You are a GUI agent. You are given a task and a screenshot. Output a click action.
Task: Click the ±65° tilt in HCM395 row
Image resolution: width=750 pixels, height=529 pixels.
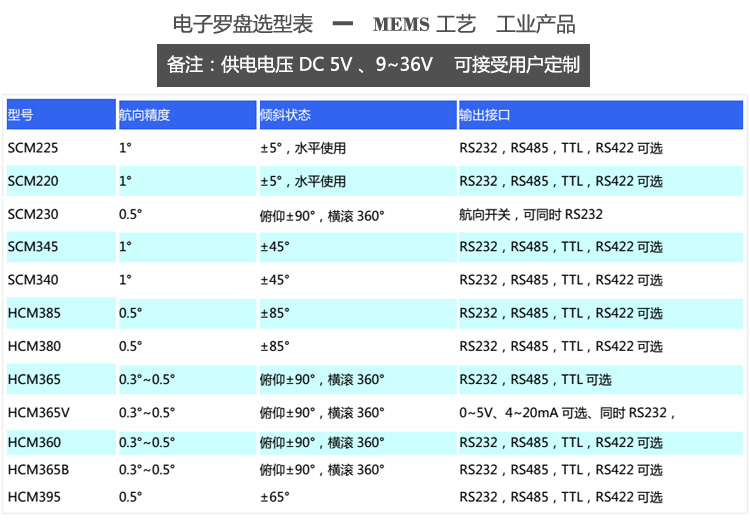(275, 497)
